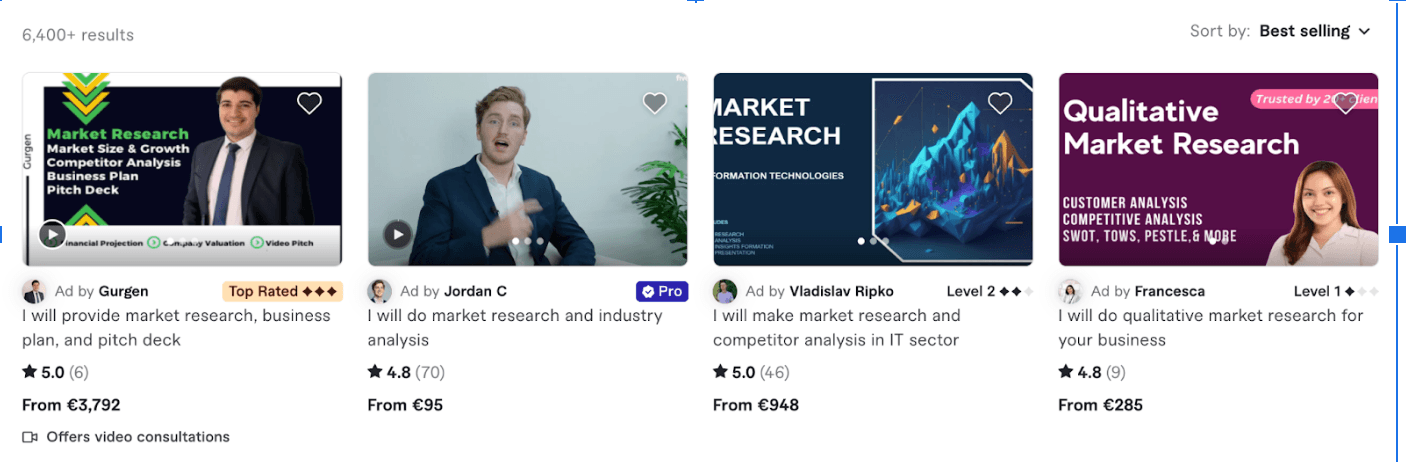
Task: Click the heart icon on Francesca's gig
Action: point(1346,102)
